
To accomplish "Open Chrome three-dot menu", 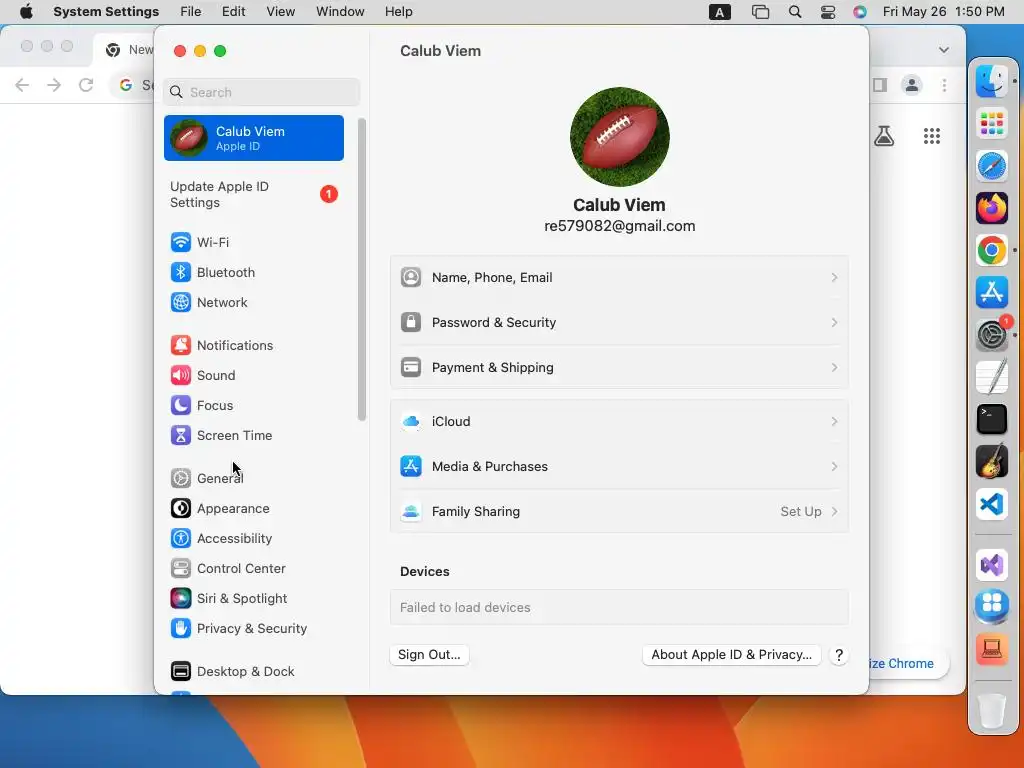I will pos(944,85).
